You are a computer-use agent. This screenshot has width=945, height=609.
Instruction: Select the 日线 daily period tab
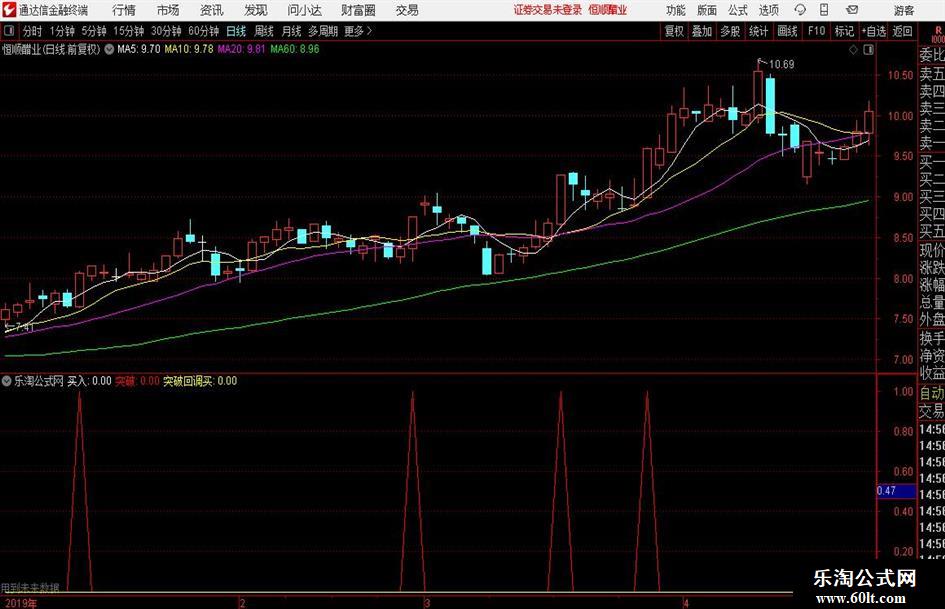[x=236, y=31]
